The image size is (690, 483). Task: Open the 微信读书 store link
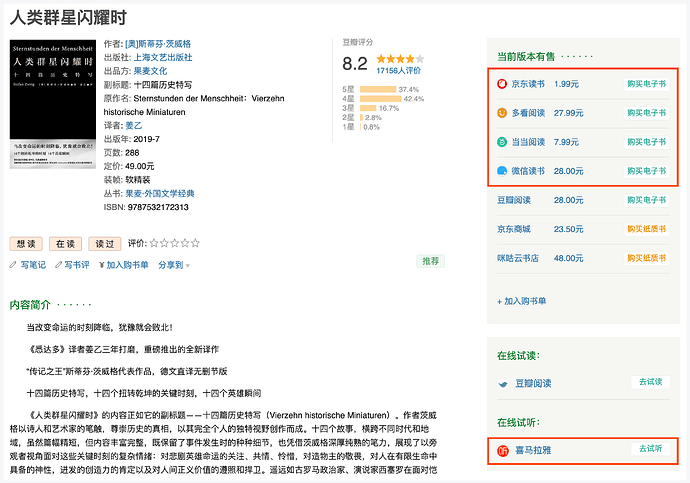(528, 171)
